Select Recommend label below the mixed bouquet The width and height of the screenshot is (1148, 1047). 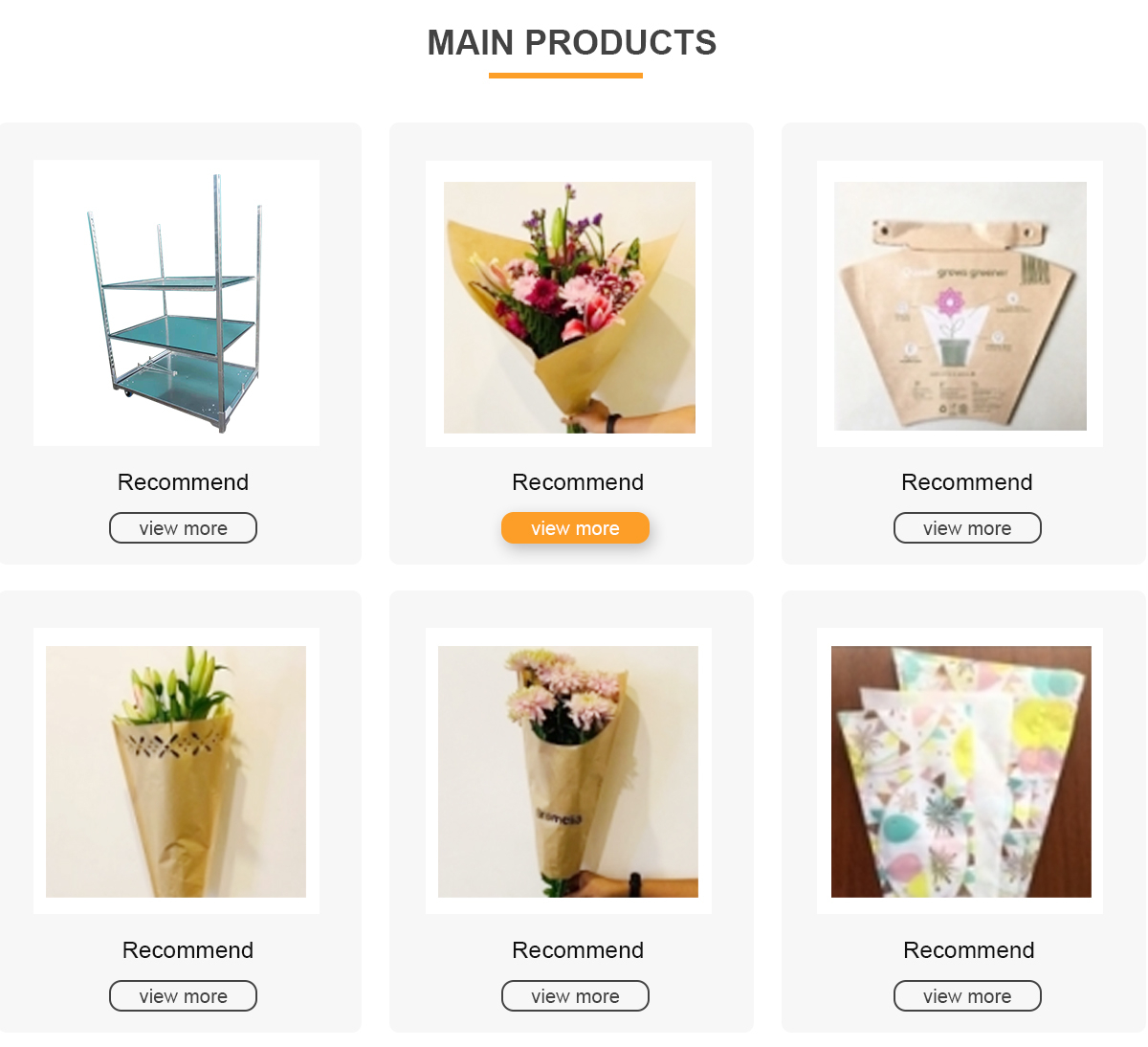(x=578, y=482)
